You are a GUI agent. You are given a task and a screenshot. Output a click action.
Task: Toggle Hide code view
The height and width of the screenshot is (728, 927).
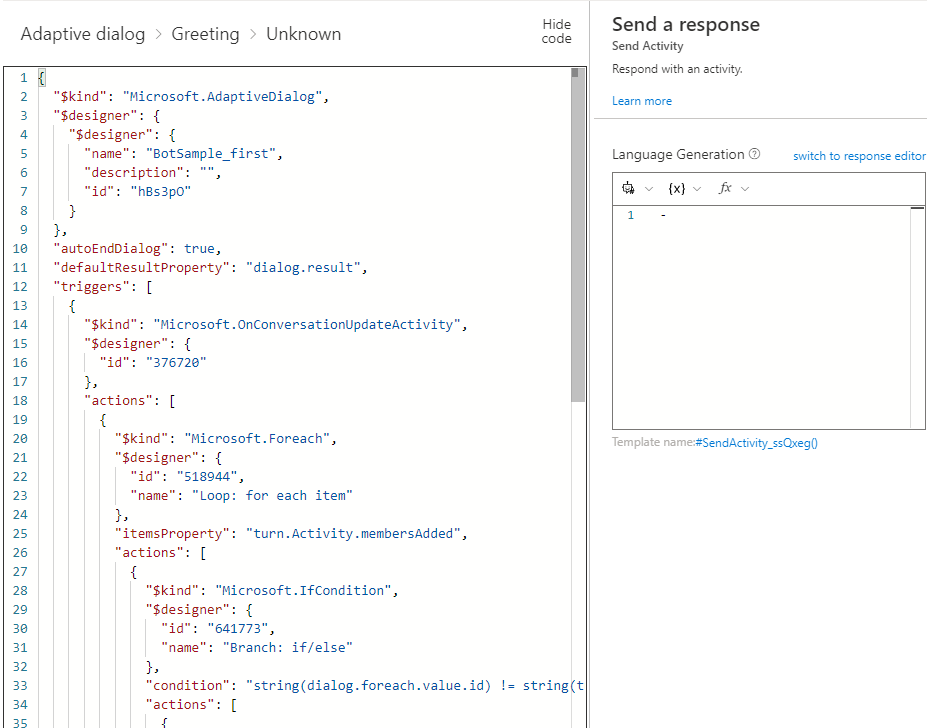(x=556, y=33)
